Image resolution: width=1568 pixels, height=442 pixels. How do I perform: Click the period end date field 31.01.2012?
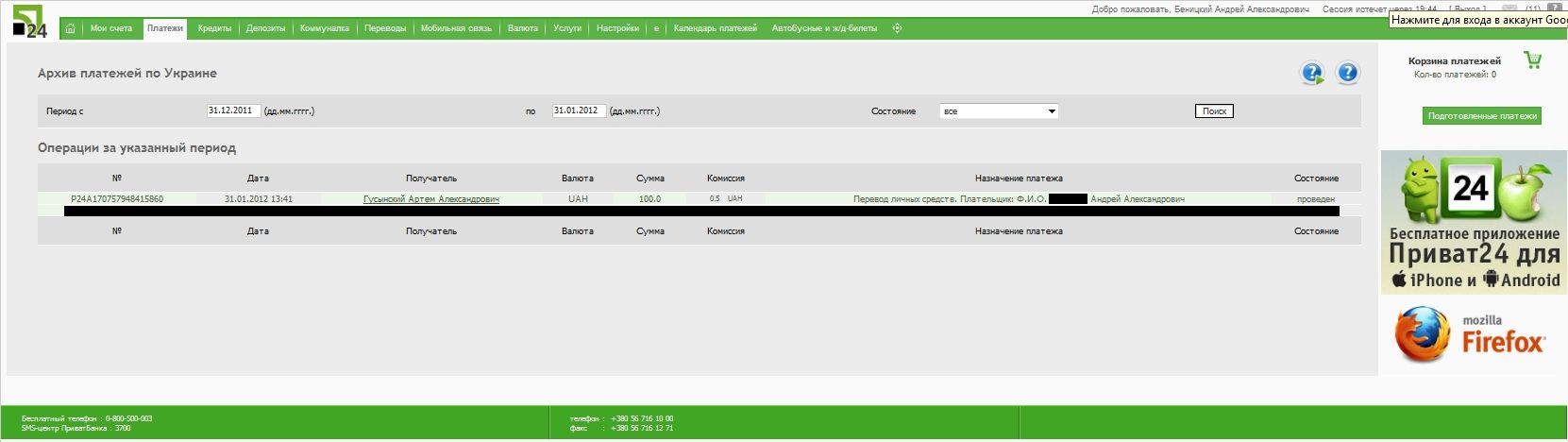579,110
